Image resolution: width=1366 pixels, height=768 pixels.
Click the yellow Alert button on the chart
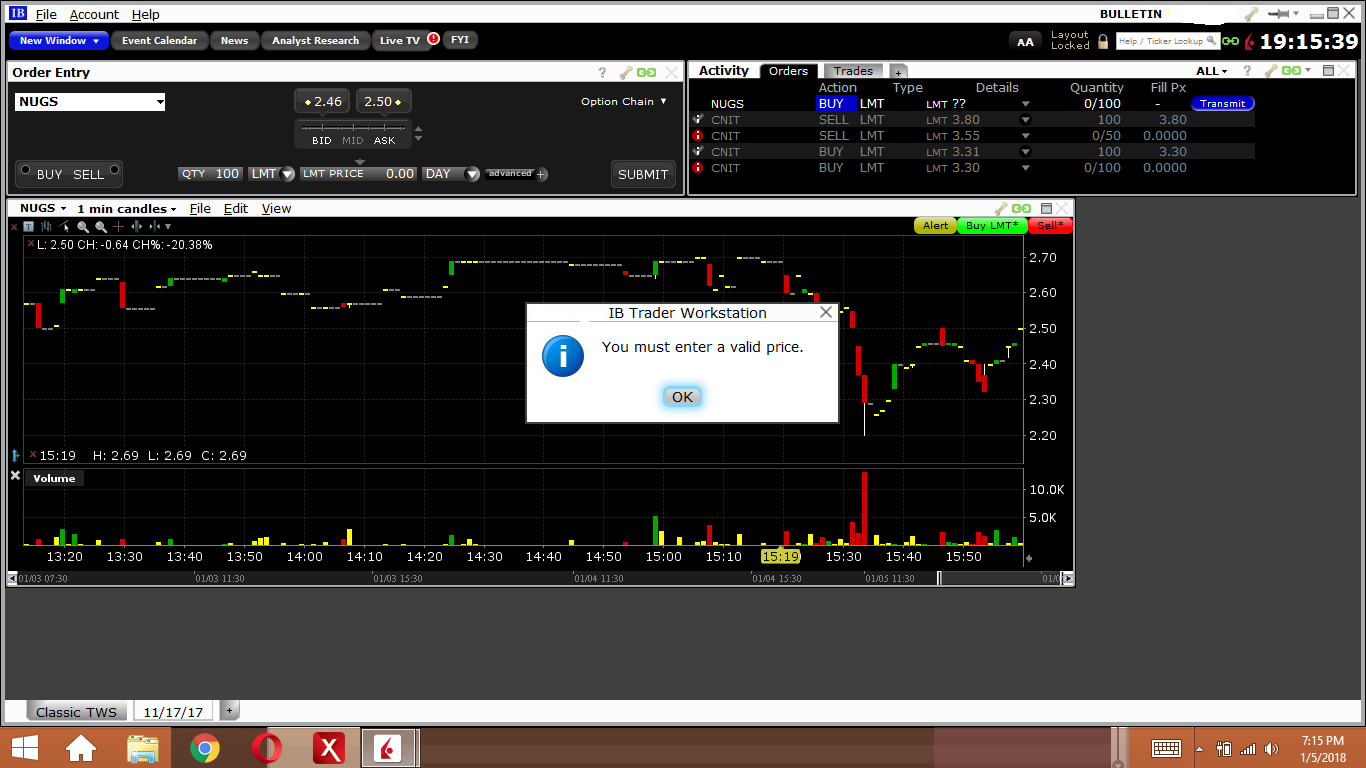coord(935,226)
